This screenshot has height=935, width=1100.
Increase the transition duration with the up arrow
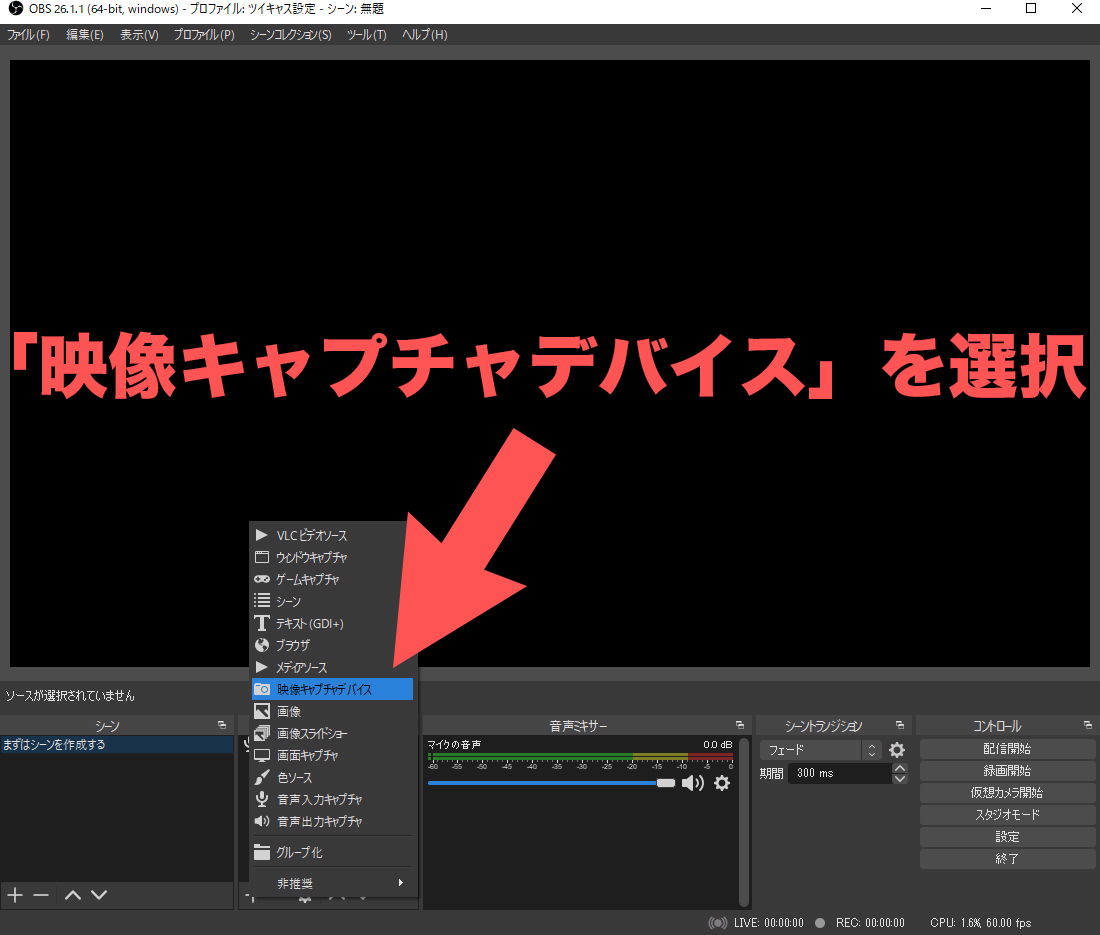click(x=899, y=768)
